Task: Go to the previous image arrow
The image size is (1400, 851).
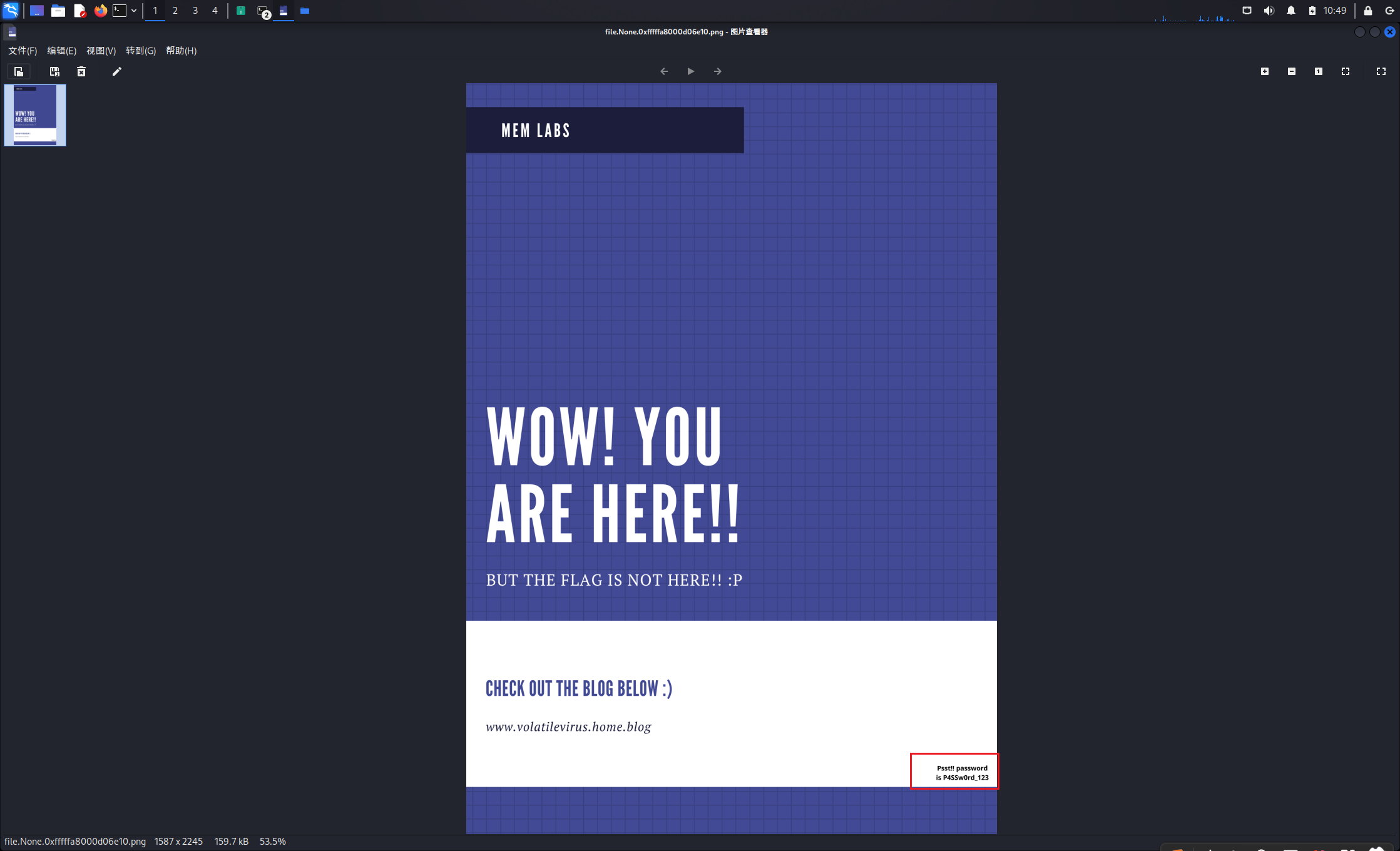Action: (664, 71)
